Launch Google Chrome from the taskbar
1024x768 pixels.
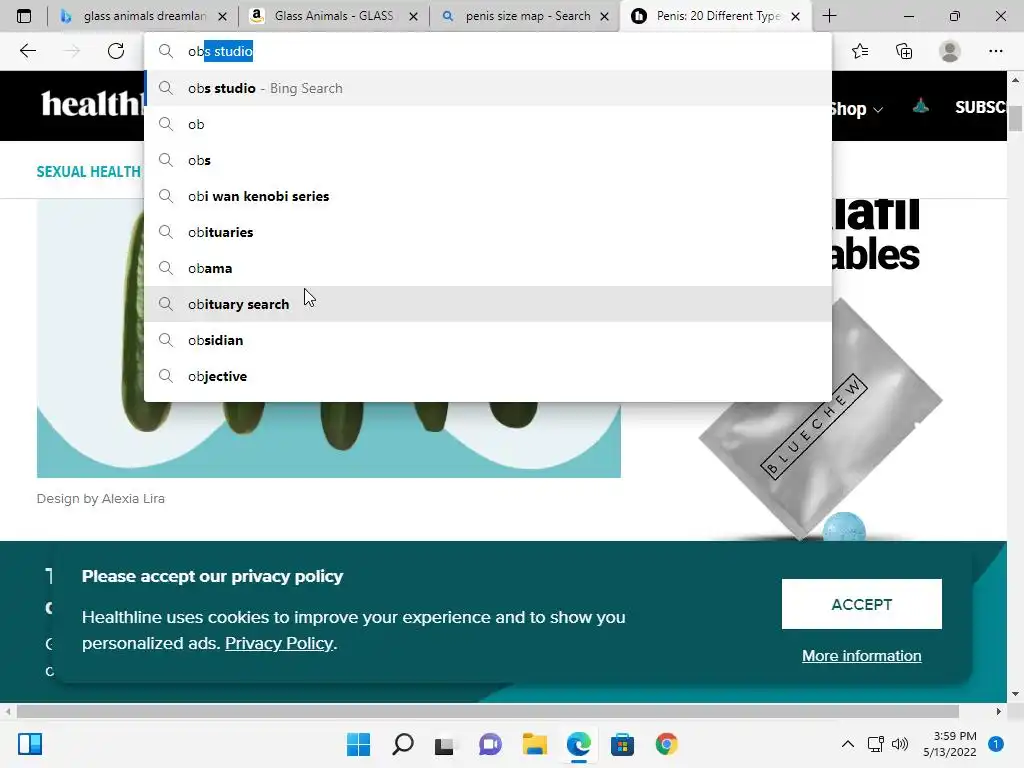[666, 744]
